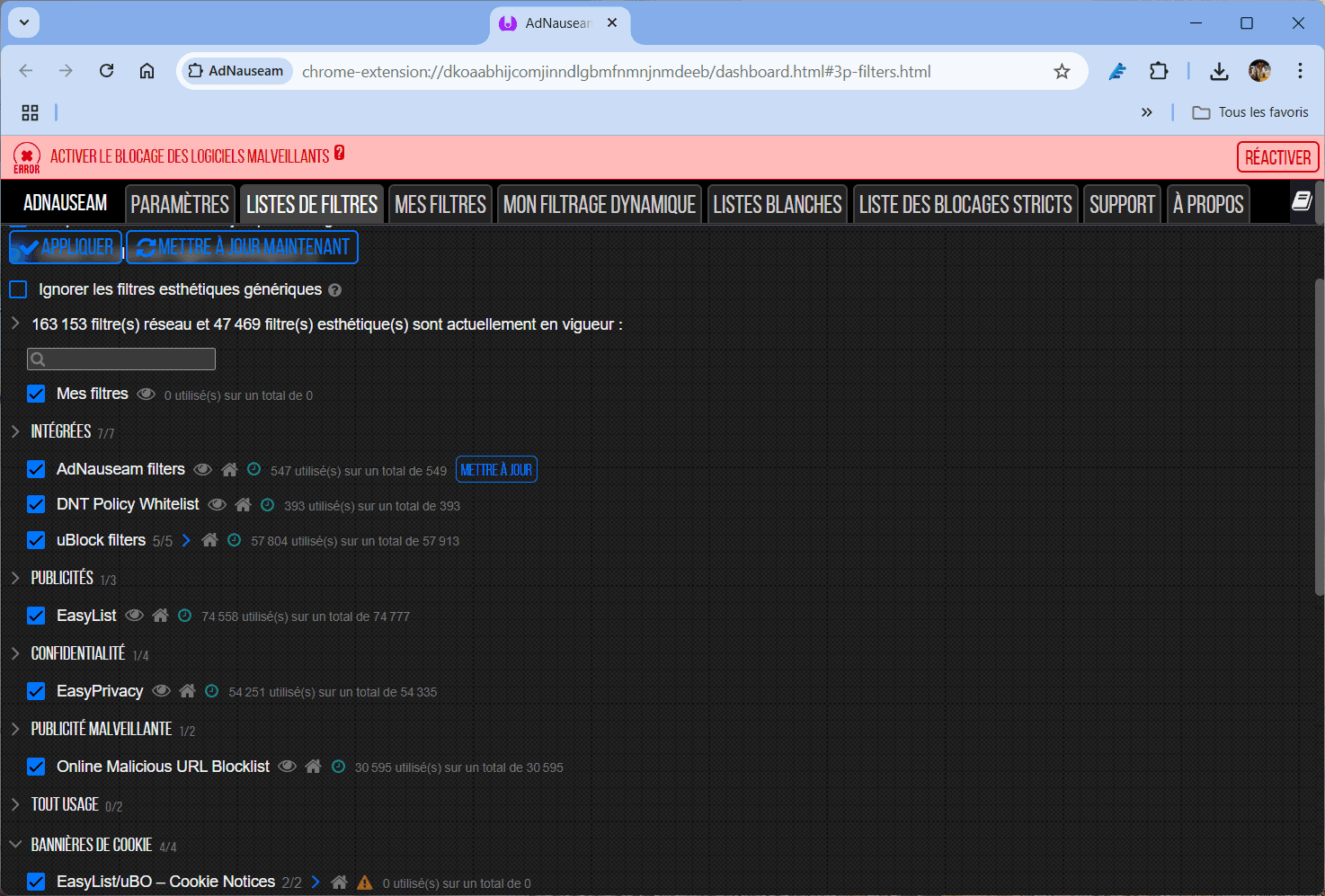
Task: Open home icon for EasyList/uBO Cookie Notices
Action: 339,883
